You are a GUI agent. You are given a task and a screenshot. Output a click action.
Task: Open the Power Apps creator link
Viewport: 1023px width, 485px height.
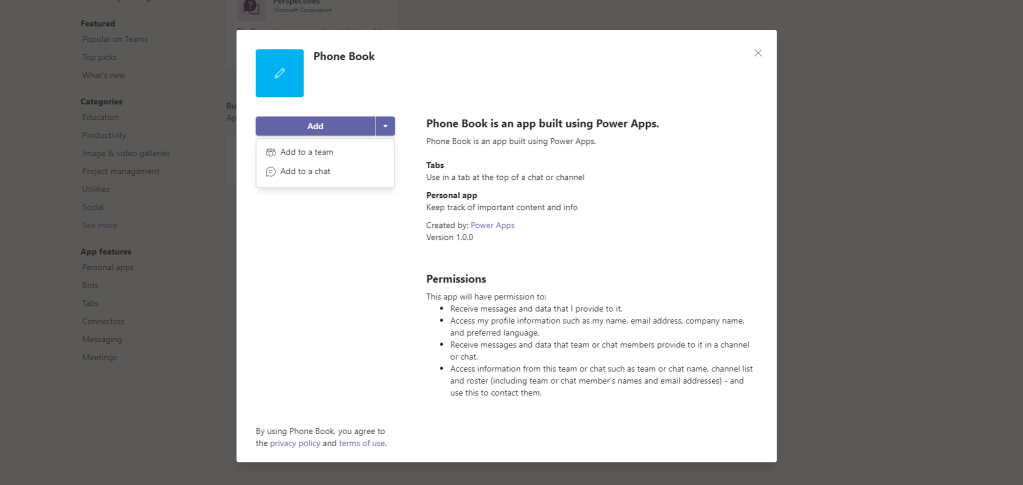coord(492,225)
